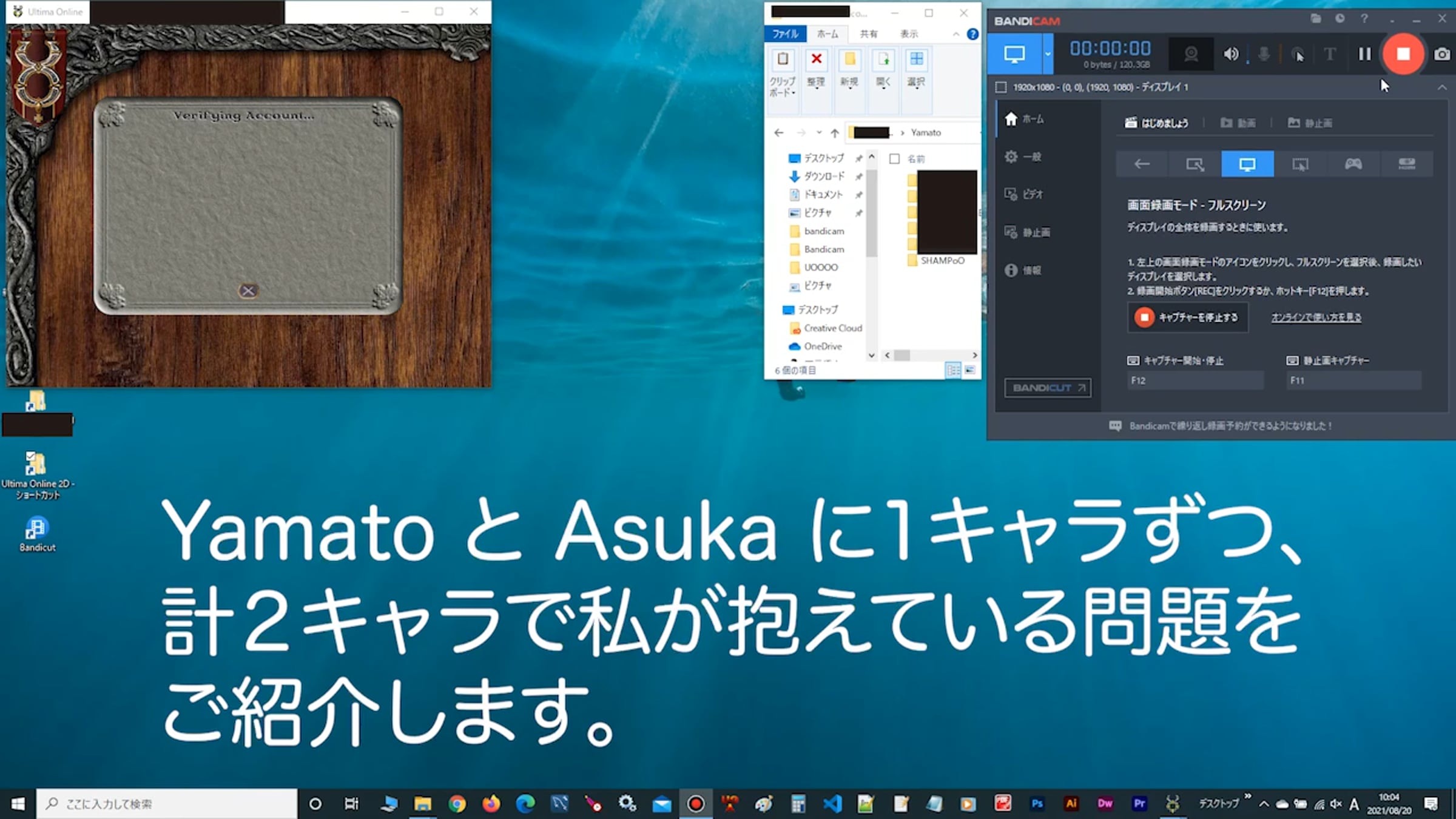Show hidden tray icons on the taskbar
1456x819 pixels.
coord(1264,804)
